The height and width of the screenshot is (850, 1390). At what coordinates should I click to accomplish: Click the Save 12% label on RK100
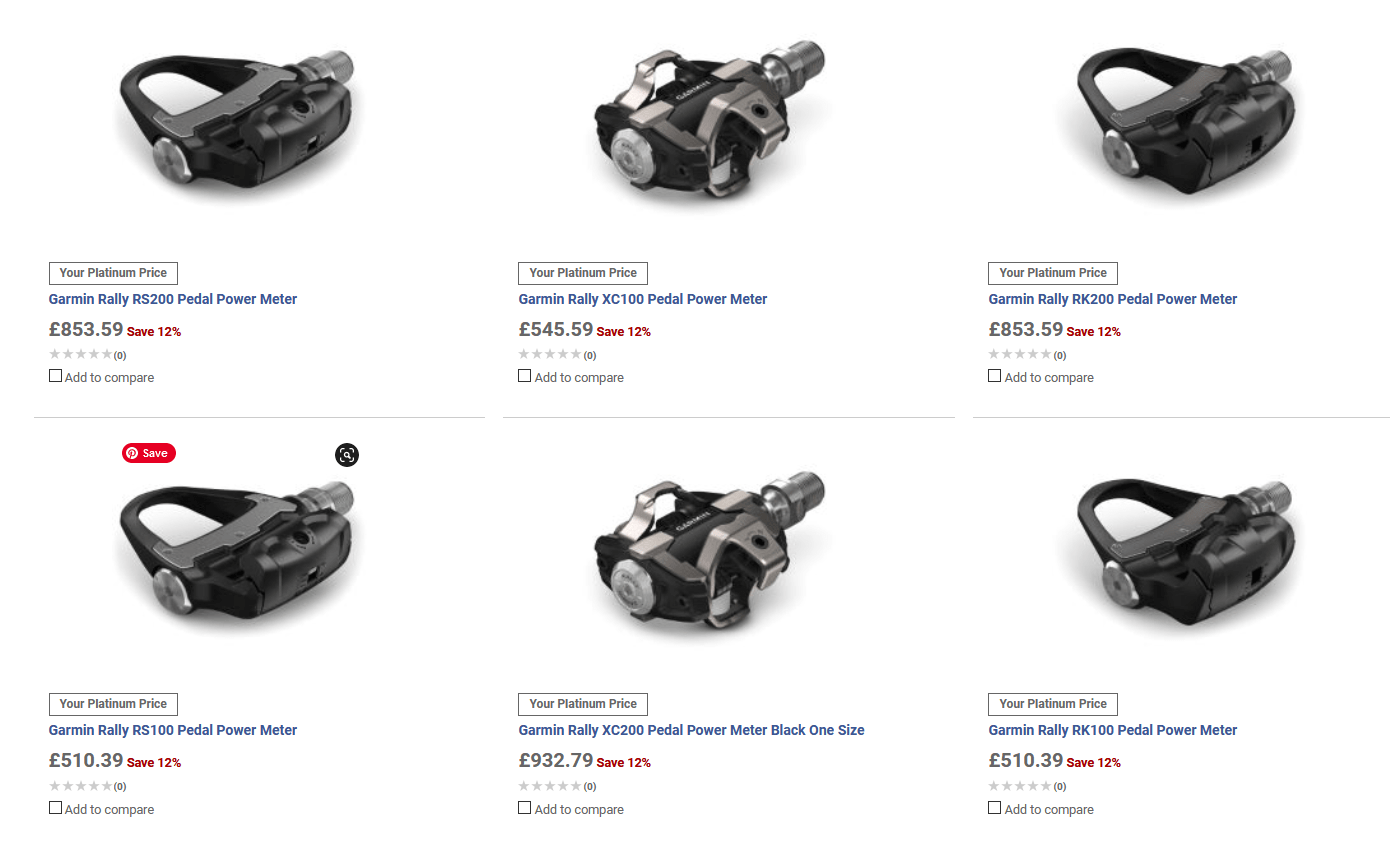pos(1095,761)
